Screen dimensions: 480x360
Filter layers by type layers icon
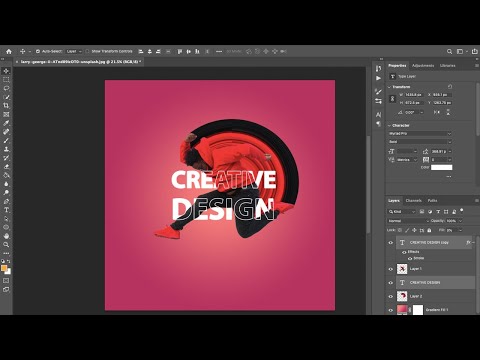click(438, 212)
